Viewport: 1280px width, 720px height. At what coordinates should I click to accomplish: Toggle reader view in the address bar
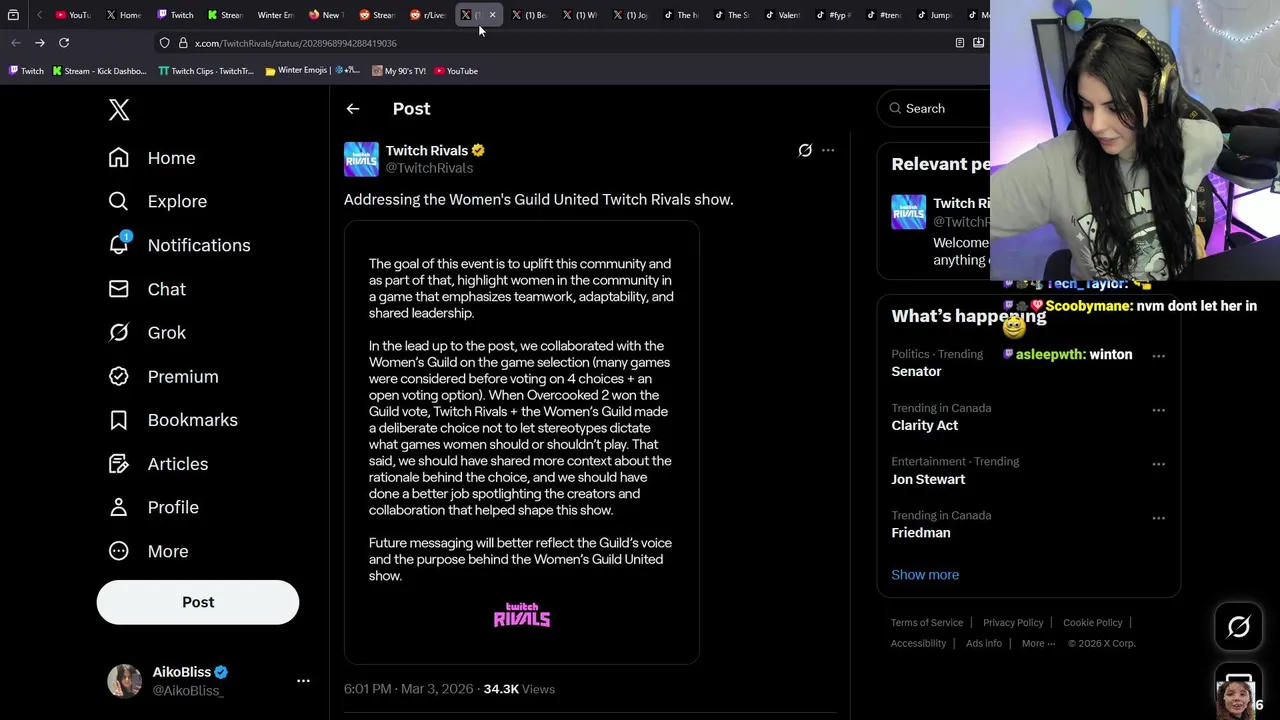click(960, 43)
